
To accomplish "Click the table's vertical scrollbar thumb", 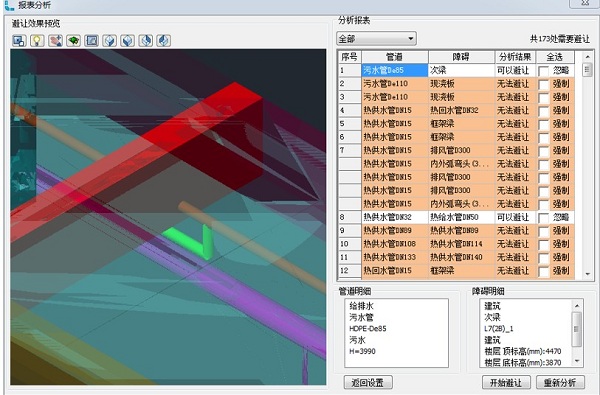I will point(587,70).
